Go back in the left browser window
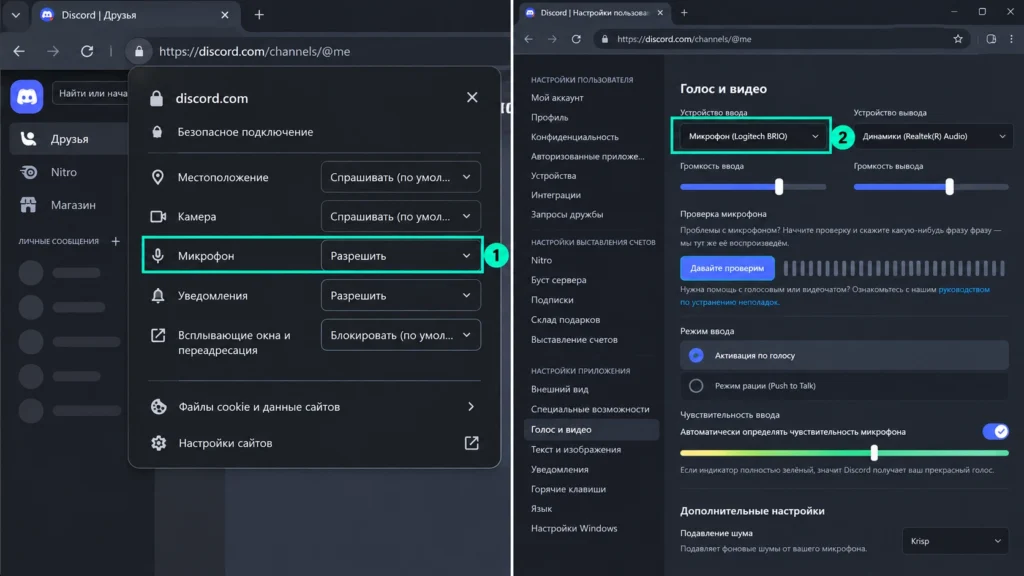This screenshot has width=1024, height=576. click(19, 51)
